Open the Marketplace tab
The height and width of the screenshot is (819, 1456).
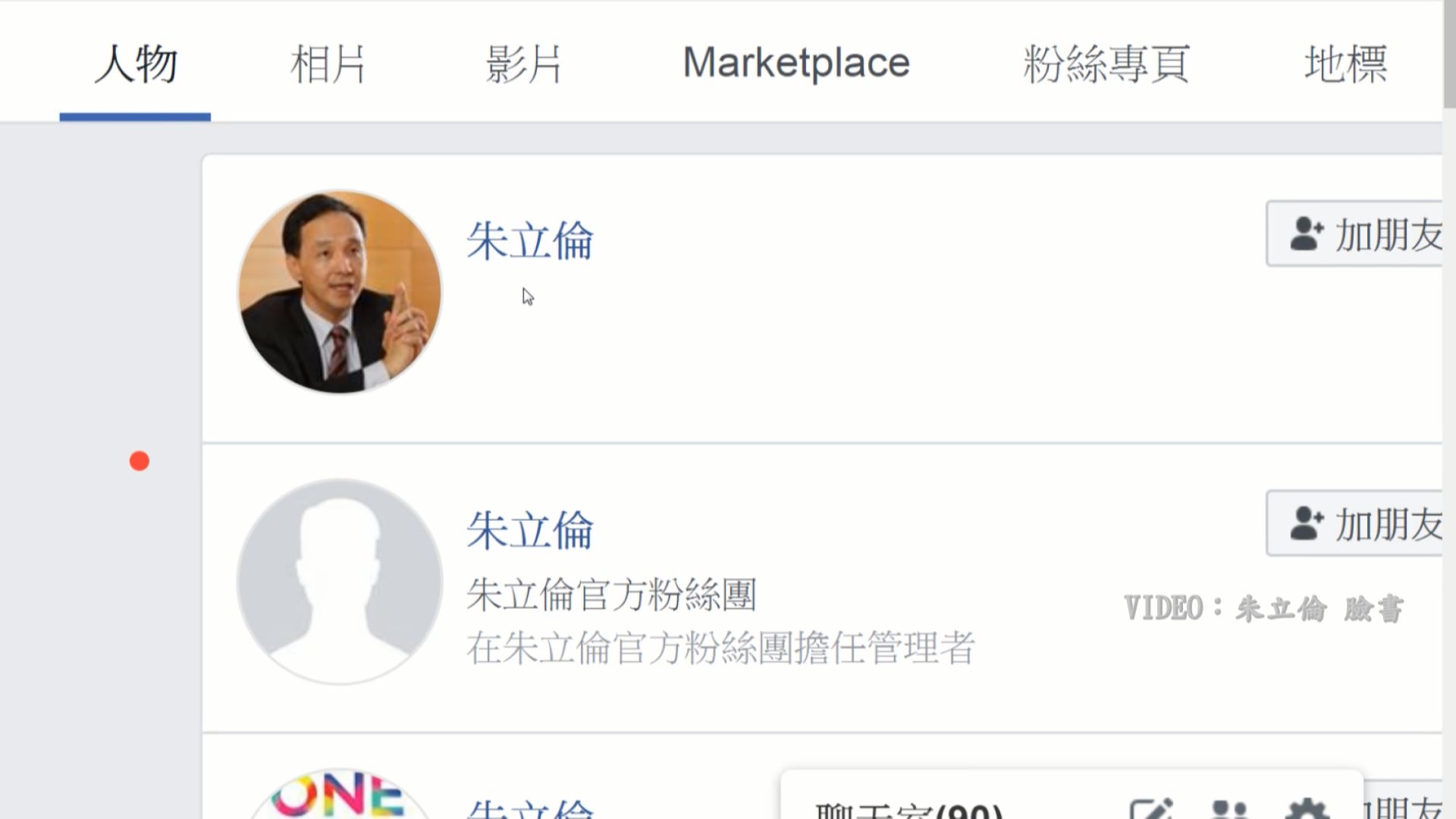tap(796, 63)
